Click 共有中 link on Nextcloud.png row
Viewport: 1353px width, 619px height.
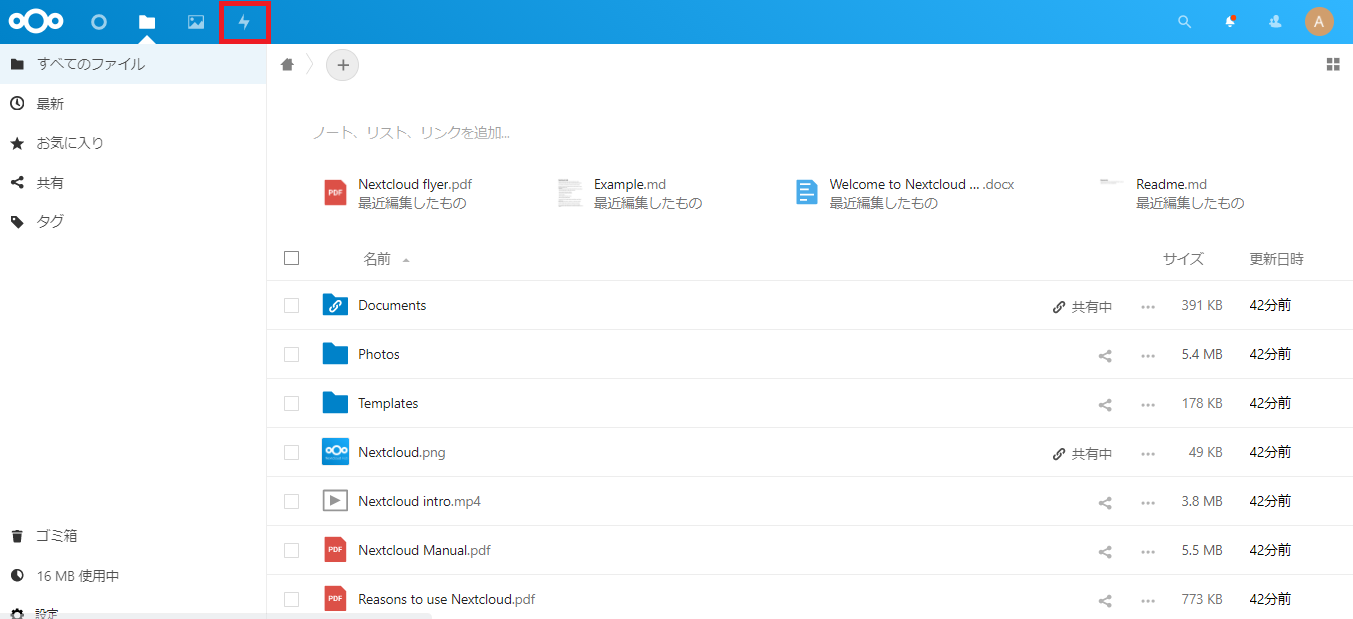click(1082, 454)
